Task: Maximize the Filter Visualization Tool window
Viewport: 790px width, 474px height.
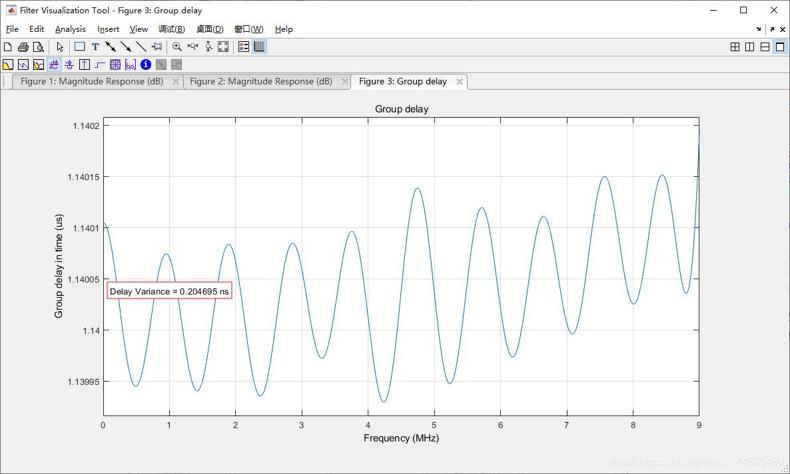Action: tap(743, 10)
